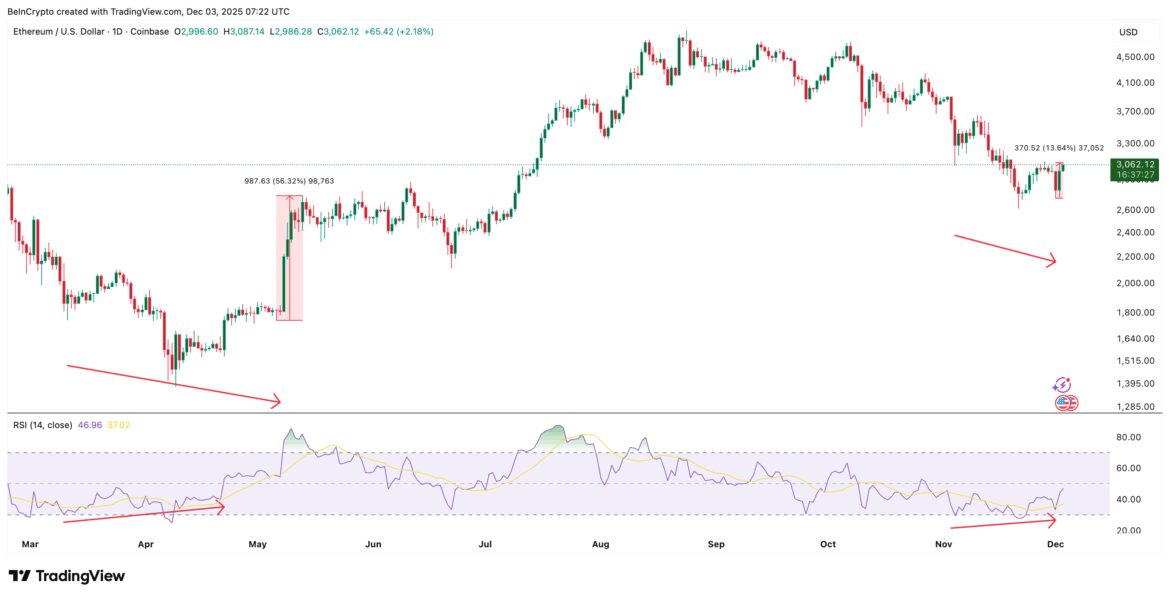
Task: Click the Aug label on the time axis
Action: coord(600,545)
